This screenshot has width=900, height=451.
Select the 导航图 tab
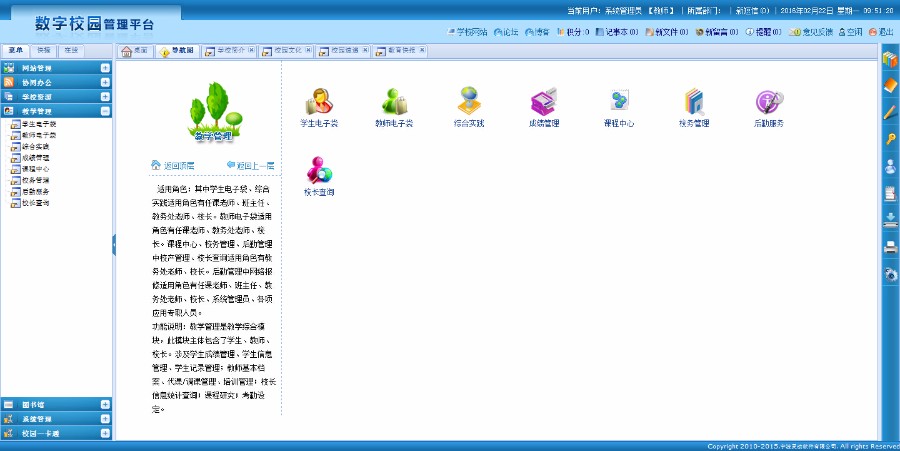click(x=177, y=52)
